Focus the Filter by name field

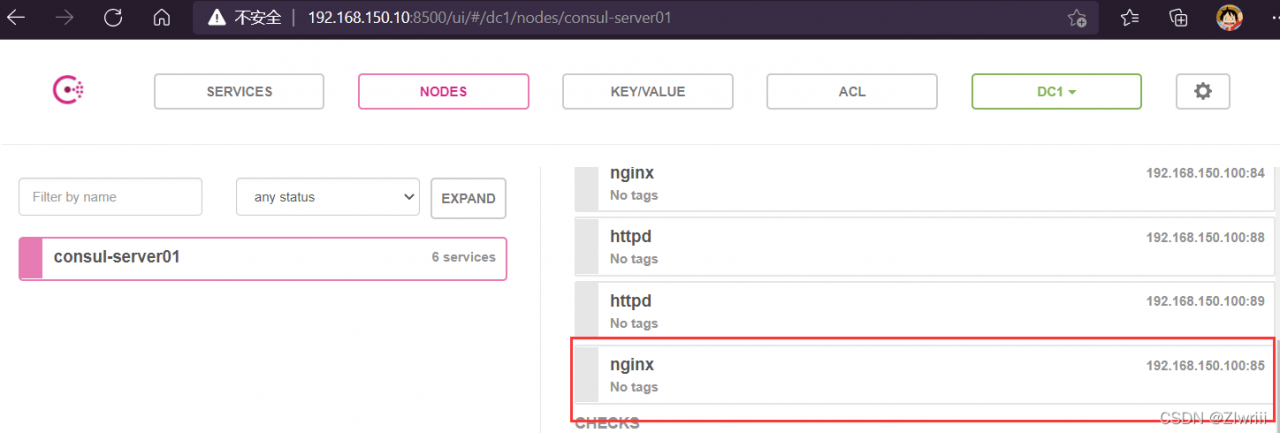(110, 197)
